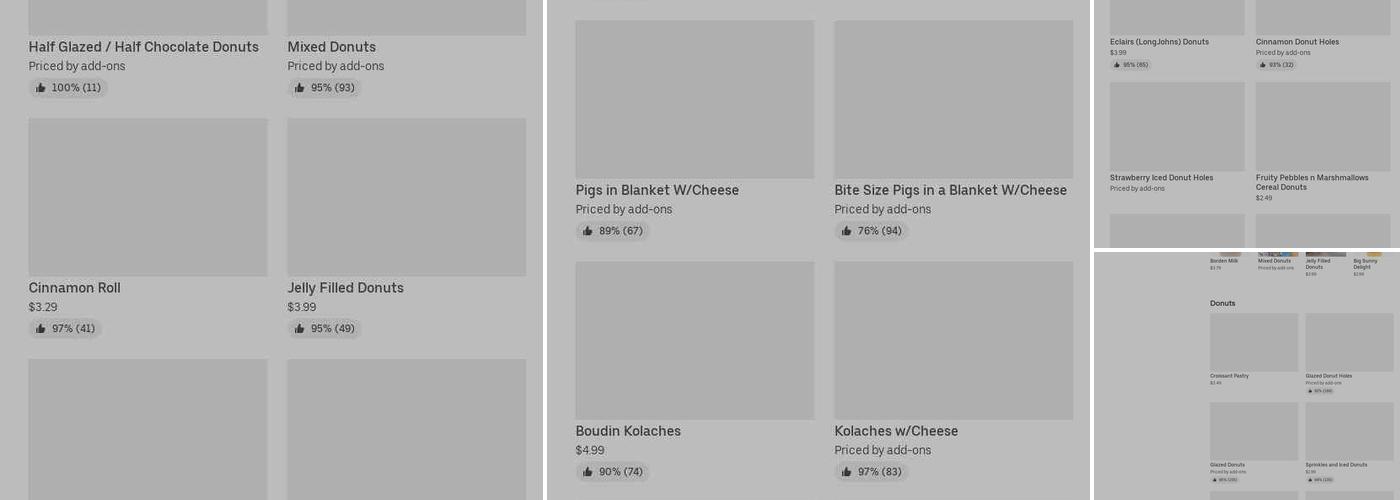Screen dimensions: 1400x500
Task: Click thumbs-up icon beside 95% (93) rating
Action: 300,88
